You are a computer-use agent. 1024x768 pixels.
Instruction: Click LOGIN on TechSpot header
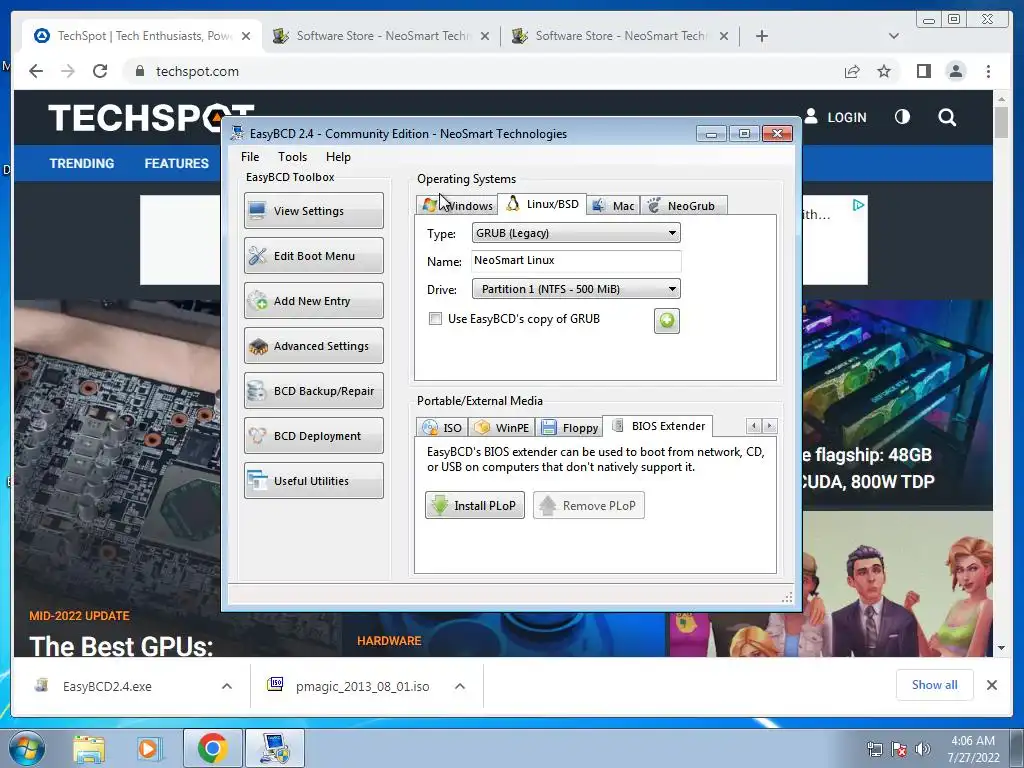tap(836, 118)
